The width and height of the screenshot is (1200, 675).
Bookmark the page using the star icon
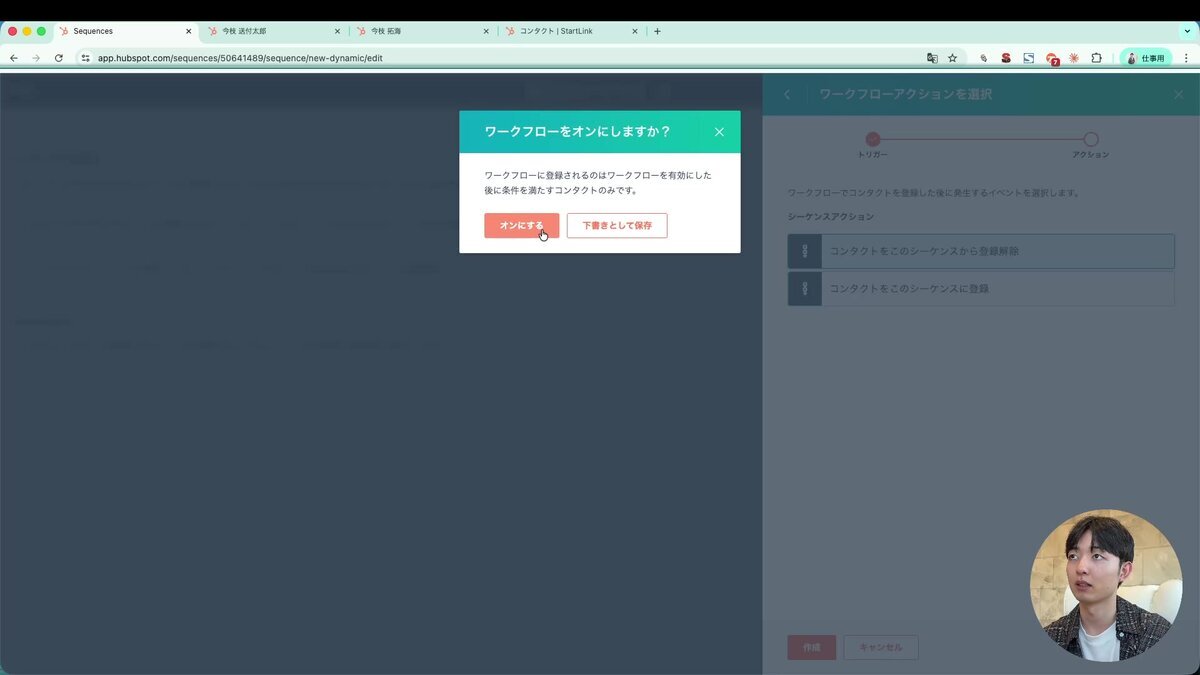click(x=951, y=58)
